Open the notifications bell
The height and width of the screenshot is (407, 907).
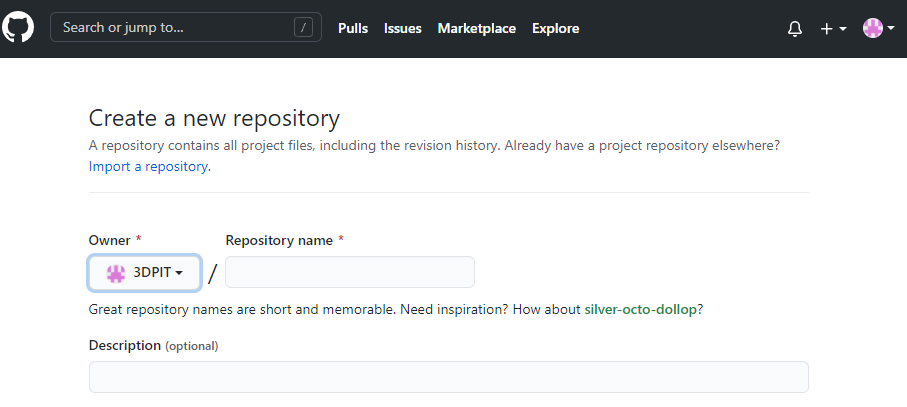(x=795, y=29)
